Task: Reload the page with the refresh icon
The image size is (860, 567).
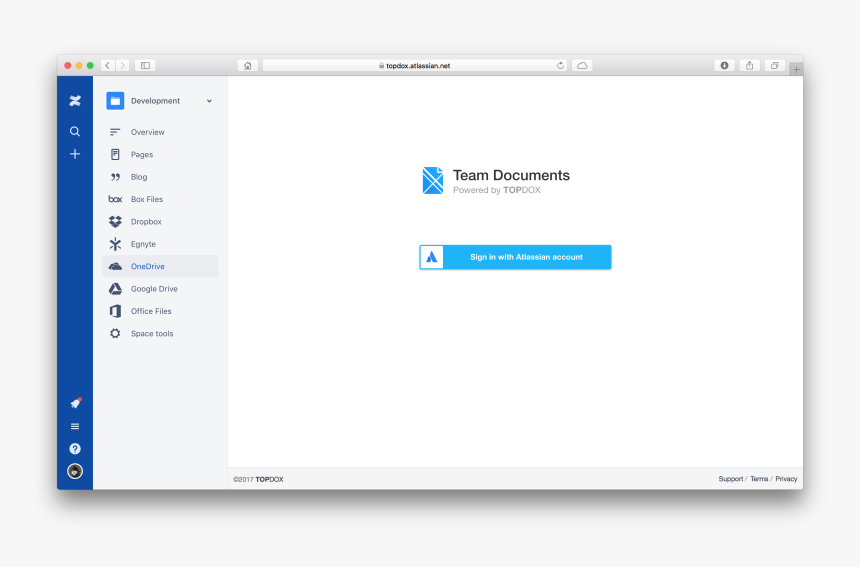Action: [x=560, y=65]
